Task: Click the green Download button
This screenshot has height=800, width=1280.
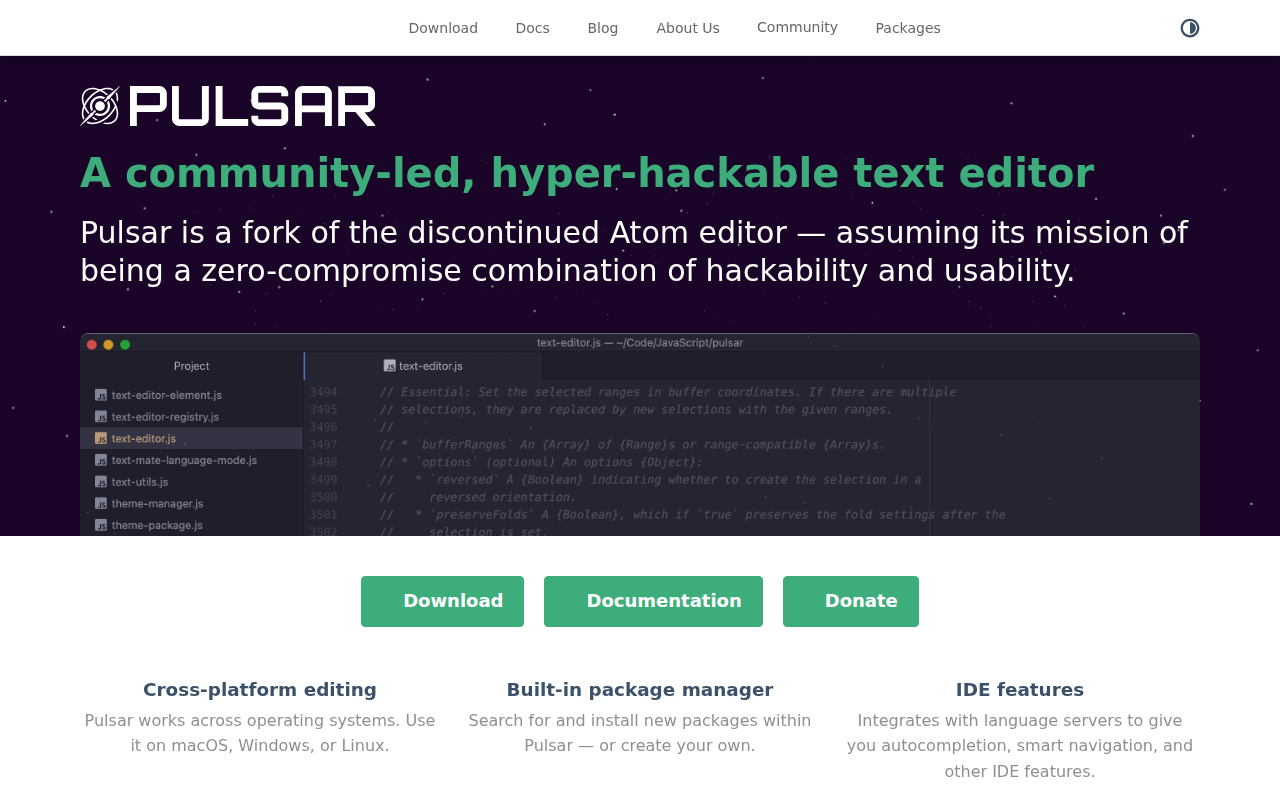Action: 442,601
